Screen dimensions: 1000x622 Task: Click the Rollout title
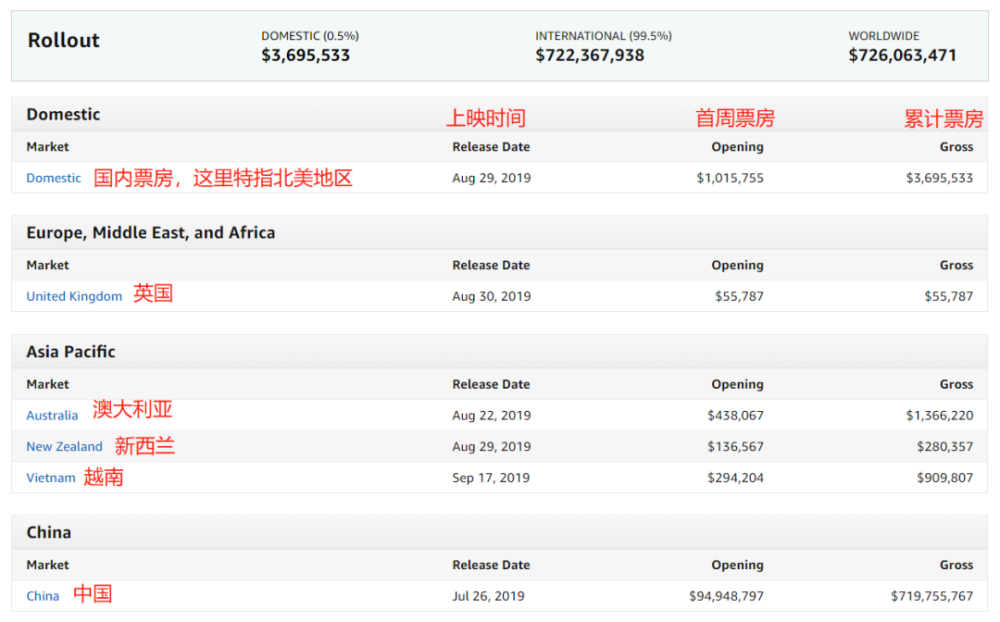coord(63,40)
